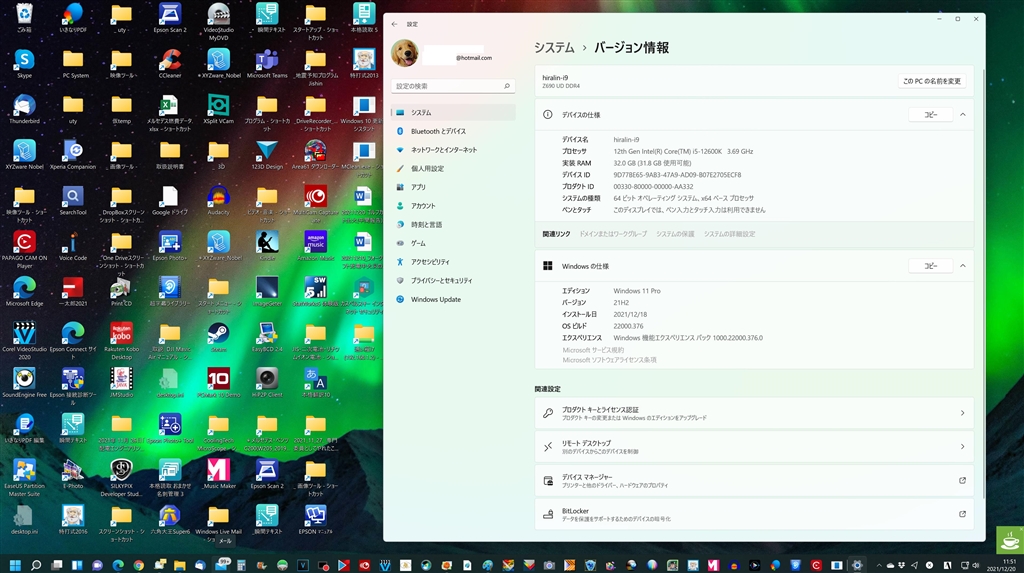Launch Audacity from the desktop
1024x573 pixels.
(218, 201)
